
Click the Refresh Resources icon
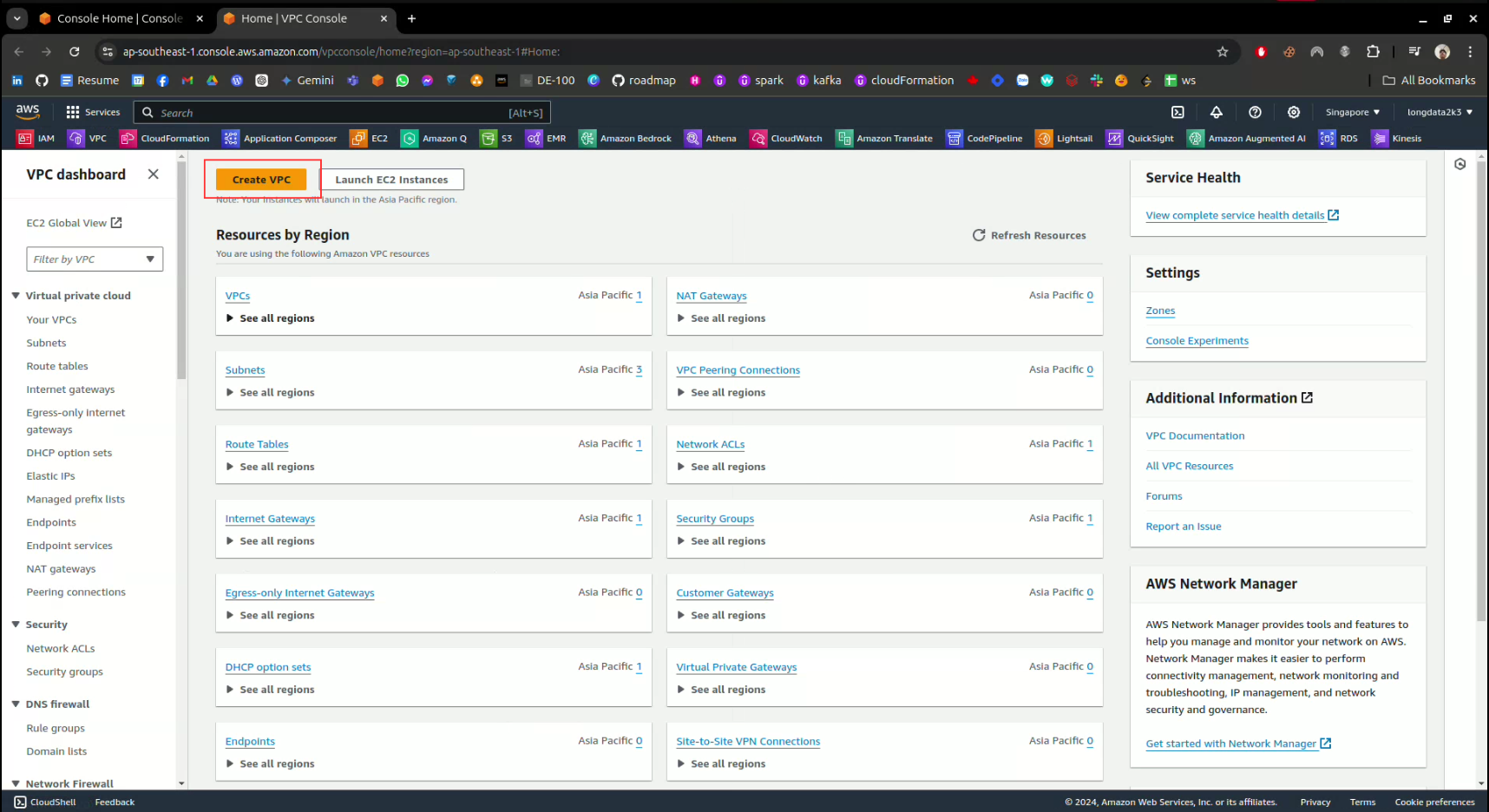point(979,235)
